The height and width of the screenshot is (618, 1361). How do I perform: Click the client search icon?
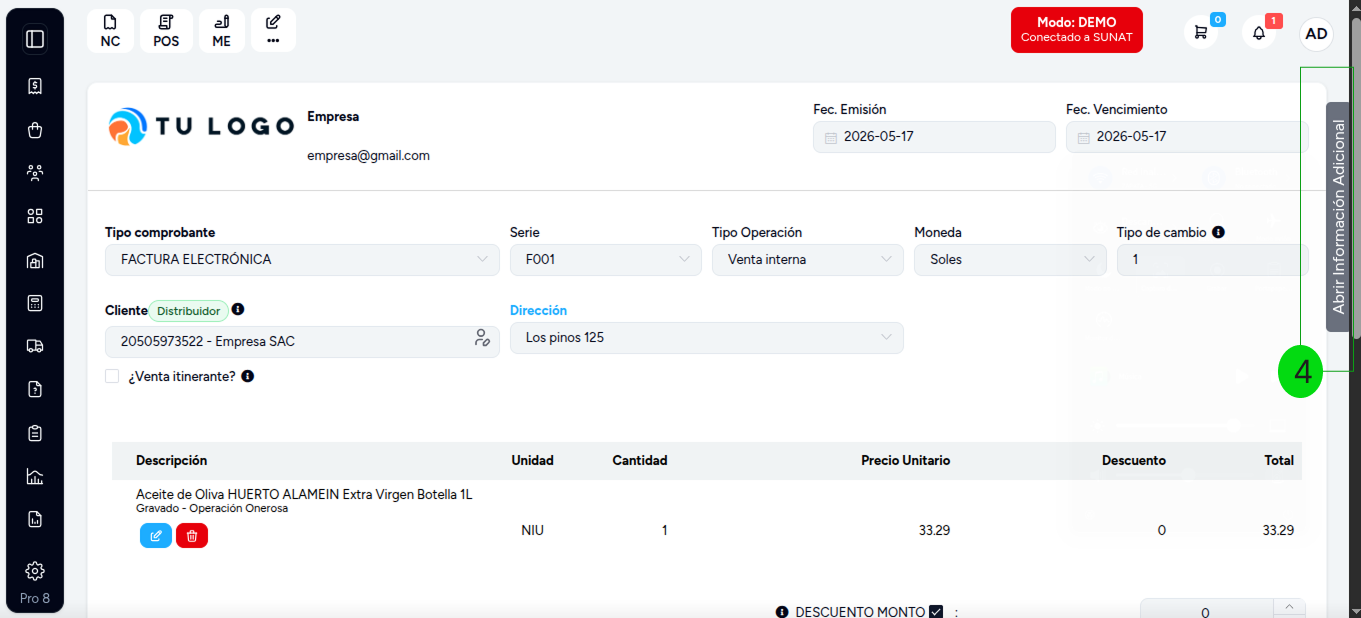tap(482, 338)
